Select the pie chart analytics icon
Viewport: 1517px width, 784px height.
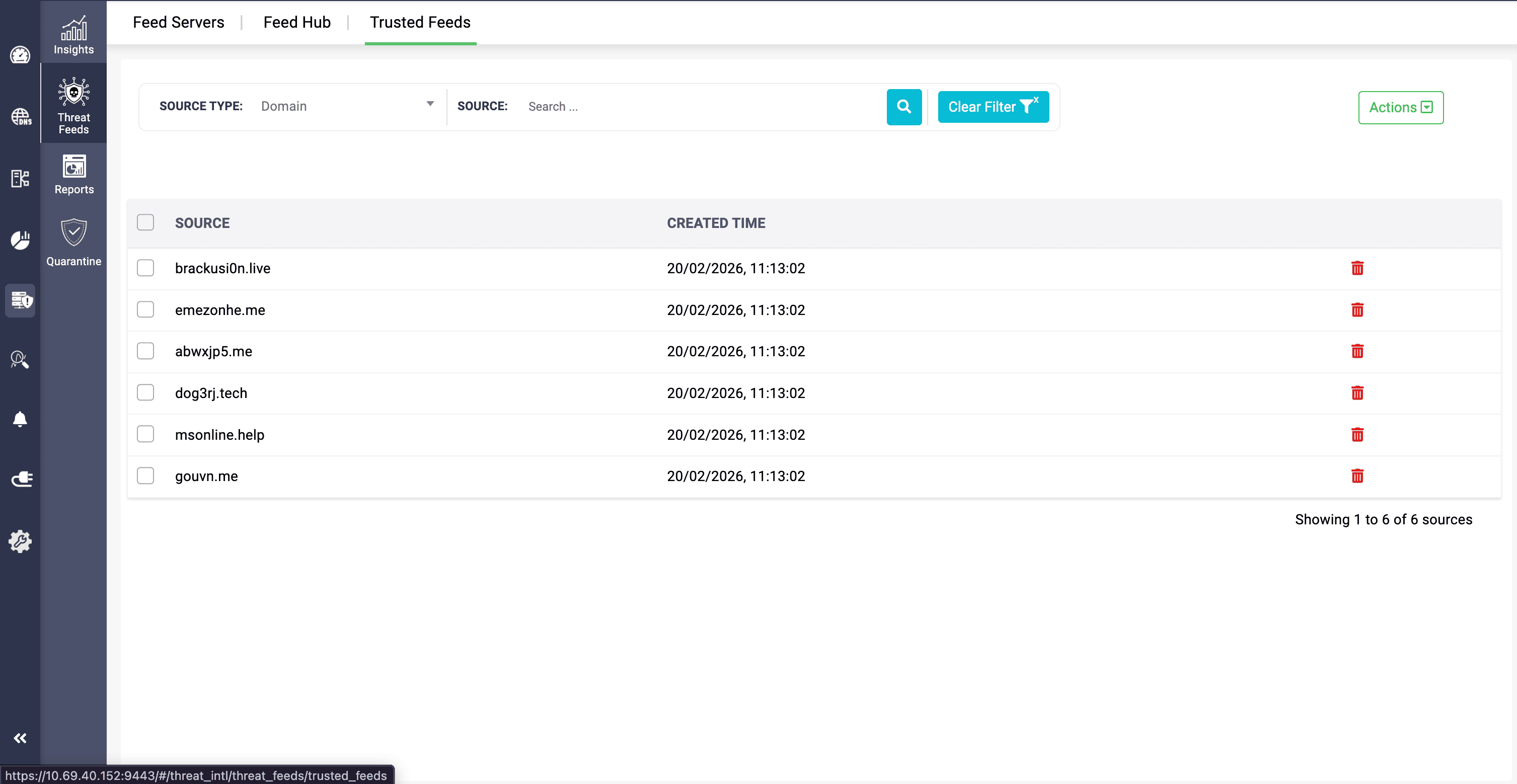coord(20,240)
